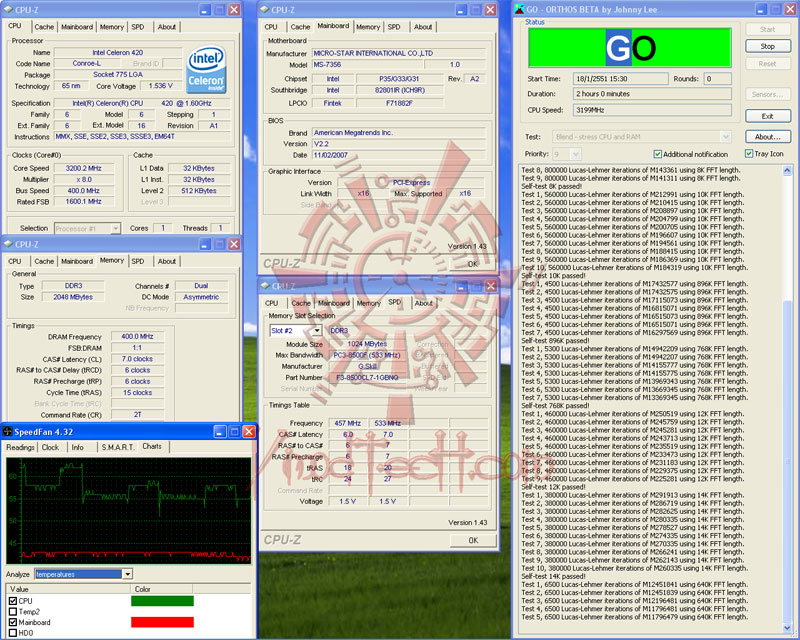Click the ORTHOS title bar icon
Image resolution: width=800 pixels, height=640 pixels.
(x=519, y=9)
